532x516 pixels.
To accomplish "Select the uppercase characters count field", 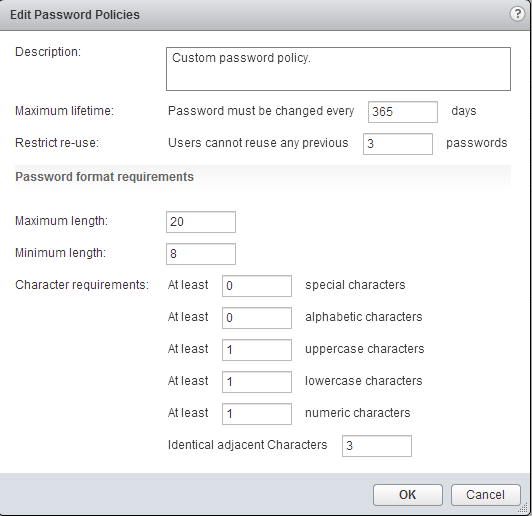I will pyautogui.click(x=257, y=350).
